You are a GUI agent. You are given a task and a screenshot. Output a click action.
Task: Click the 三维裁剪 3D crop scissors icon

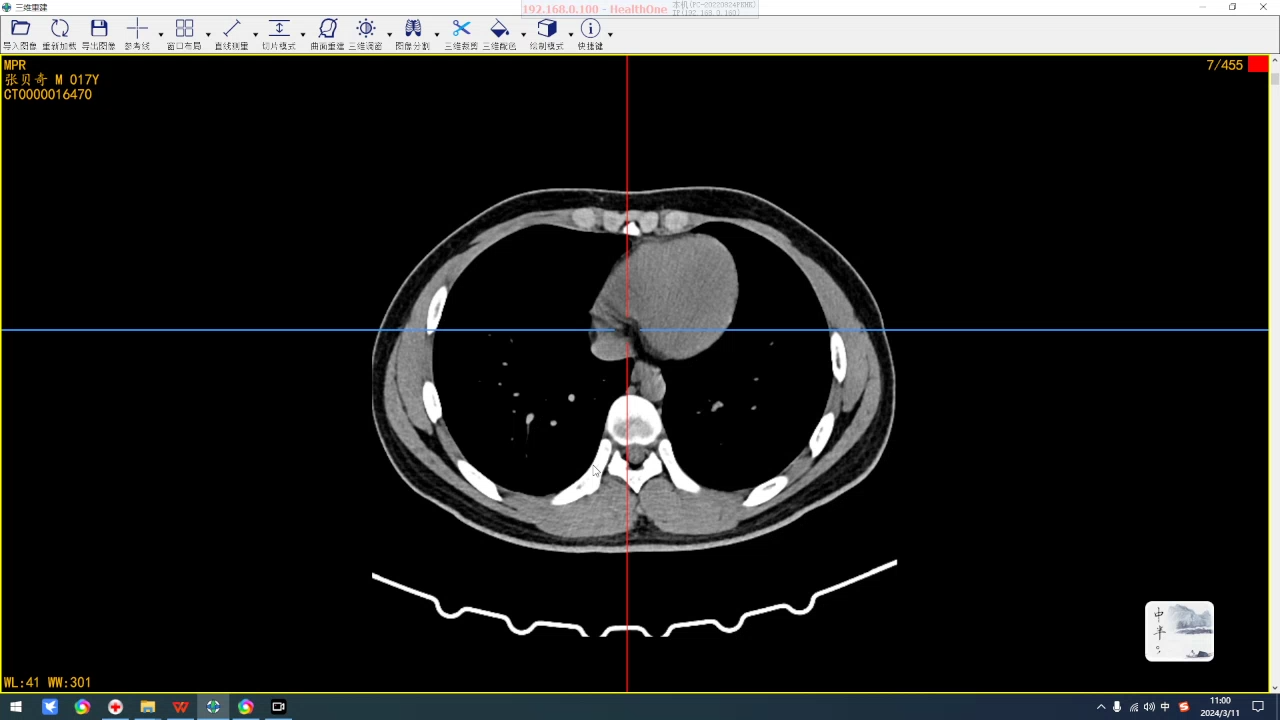tap(461, 30)
